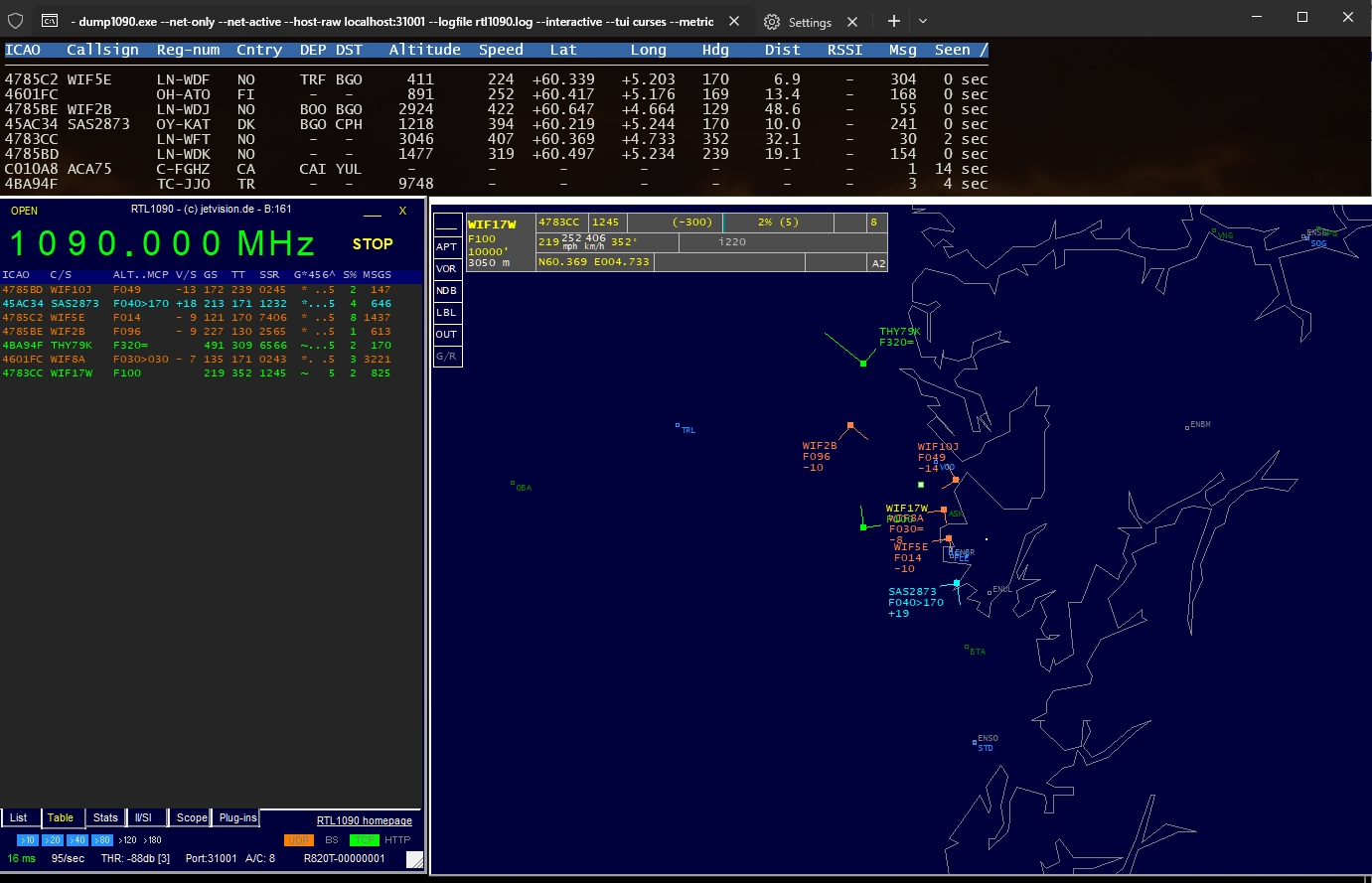This screenshot has height=883, width=1372.
Task: Click the Altitude column header in dump1090
Action: click(x=424, y=50)
